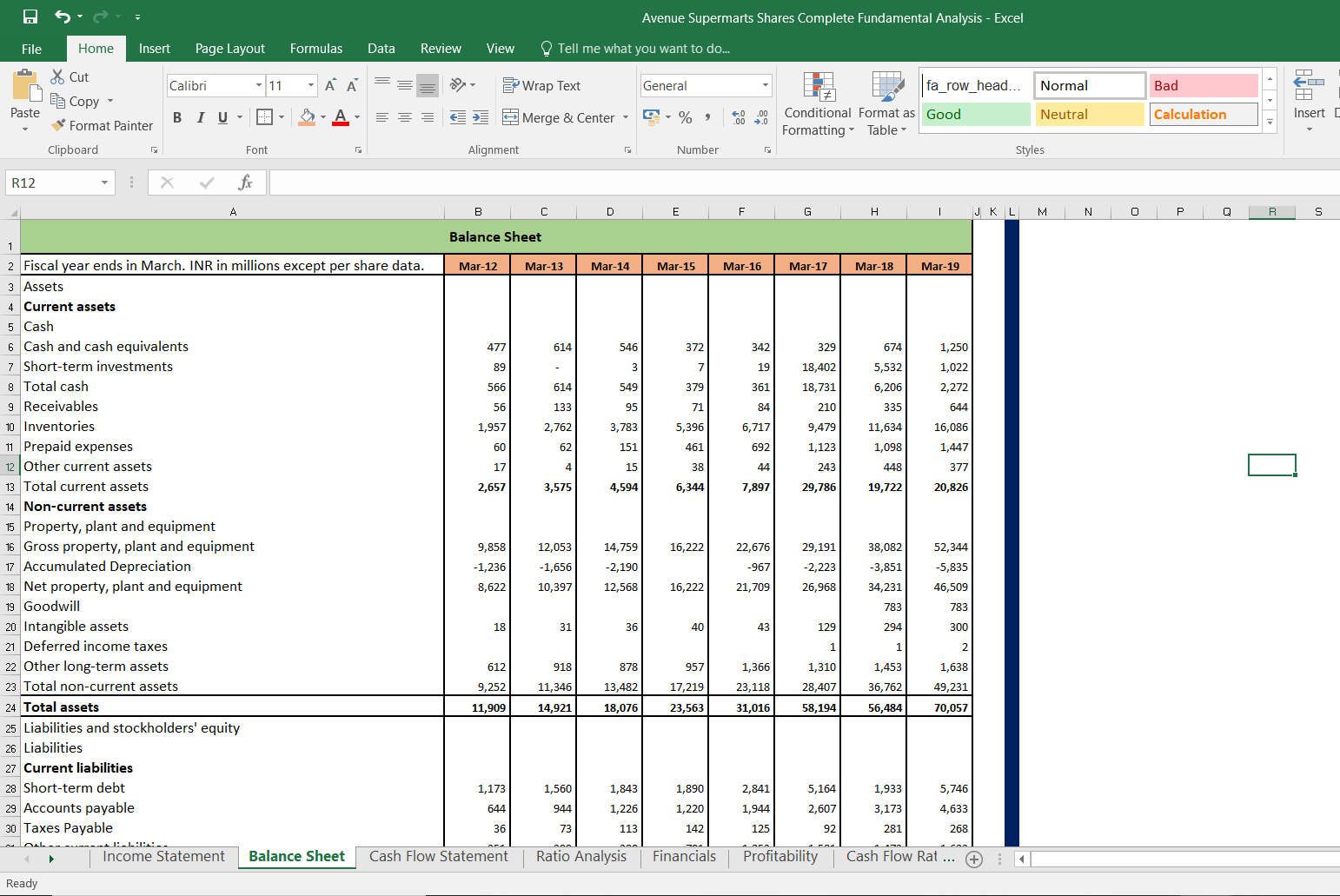Screen dimensions: 1340x896
Task: Open Conditional Formatting menu
Action: [817, 104]
